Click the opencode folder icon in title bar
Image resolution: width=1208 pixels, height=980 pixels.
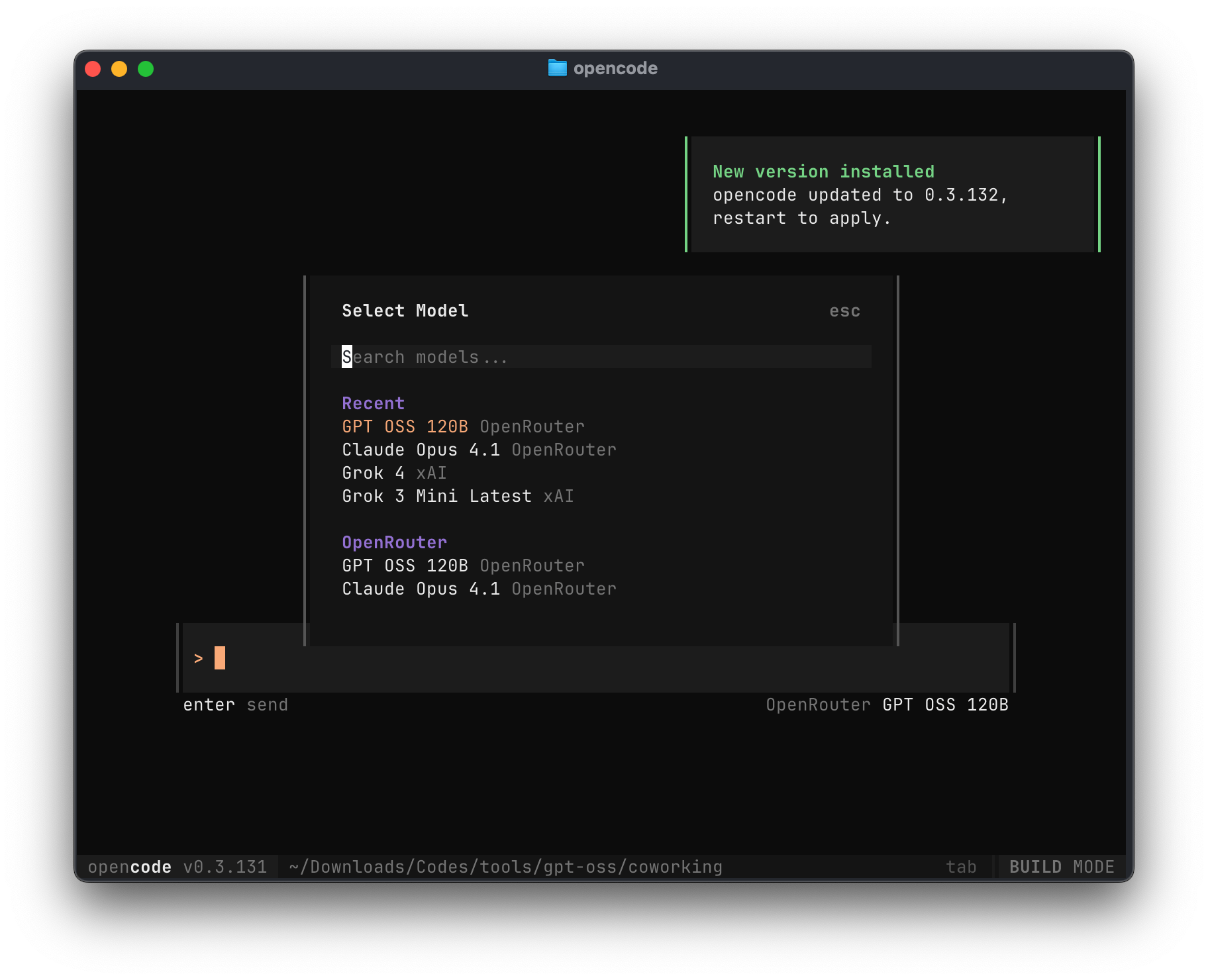click(x=558, y=68)
